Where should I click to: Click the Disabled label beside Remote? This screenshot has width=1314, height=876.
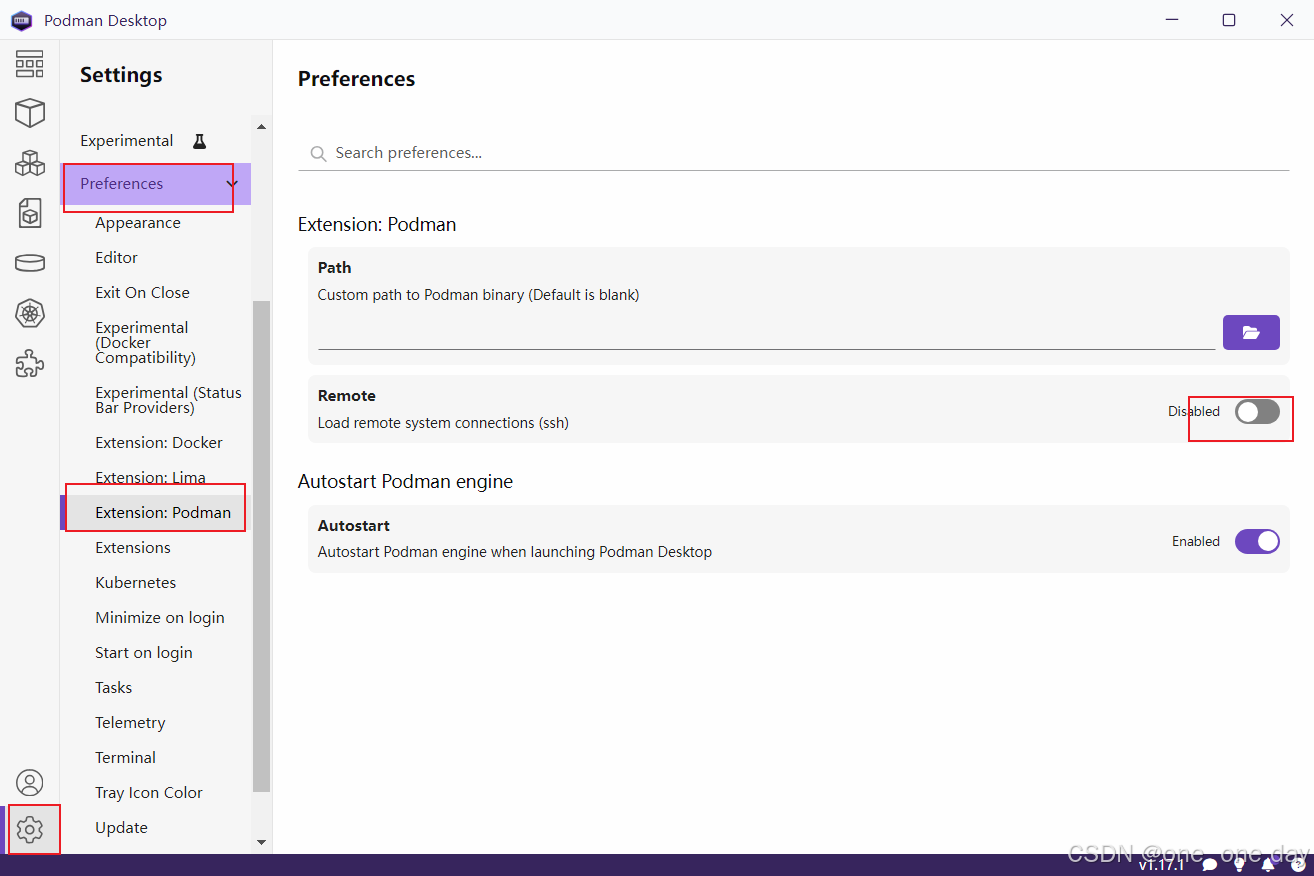tap(1194, 411)
